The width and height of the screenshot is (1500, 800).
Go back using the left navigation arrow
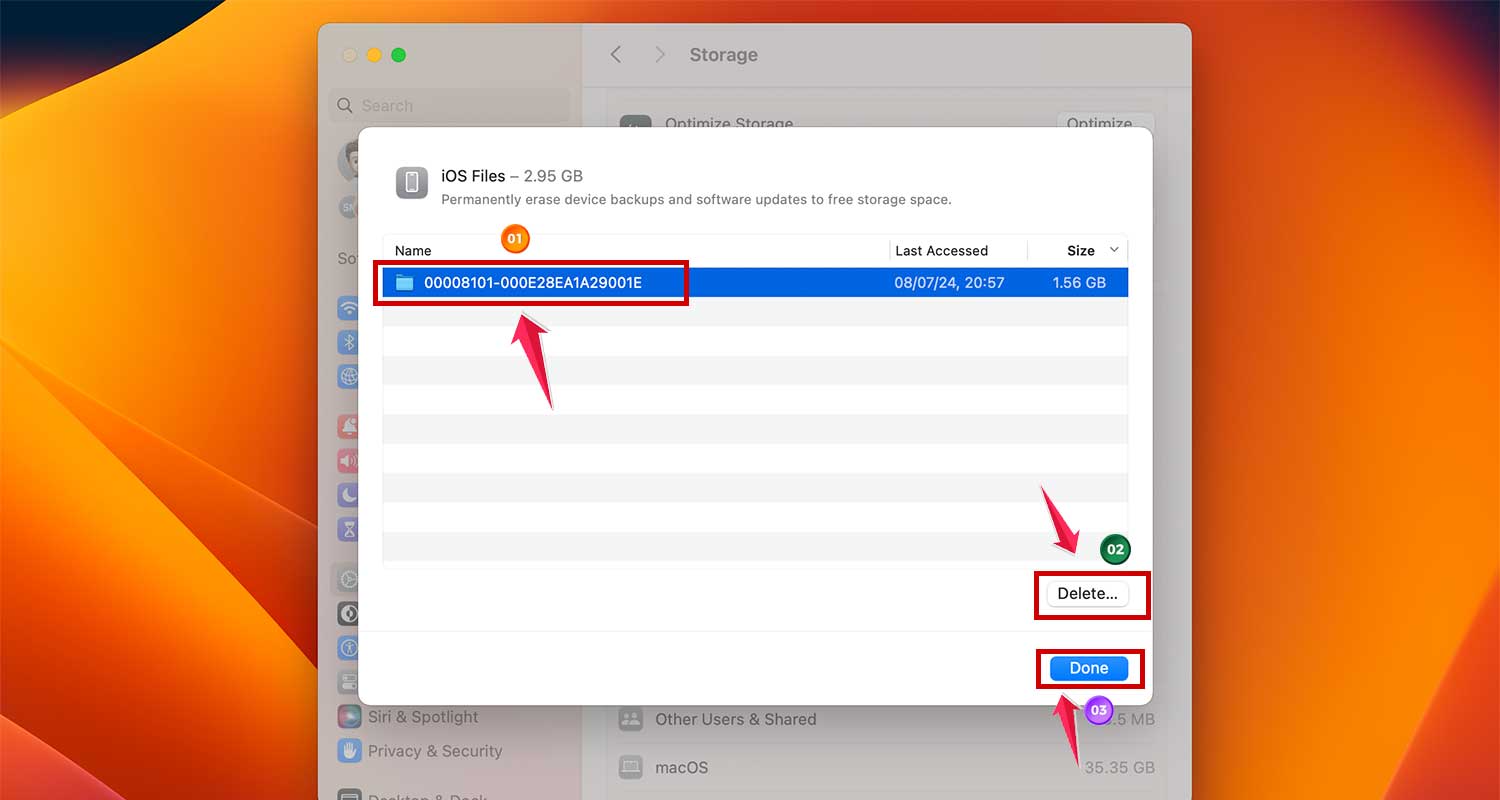tap(616, 55)
